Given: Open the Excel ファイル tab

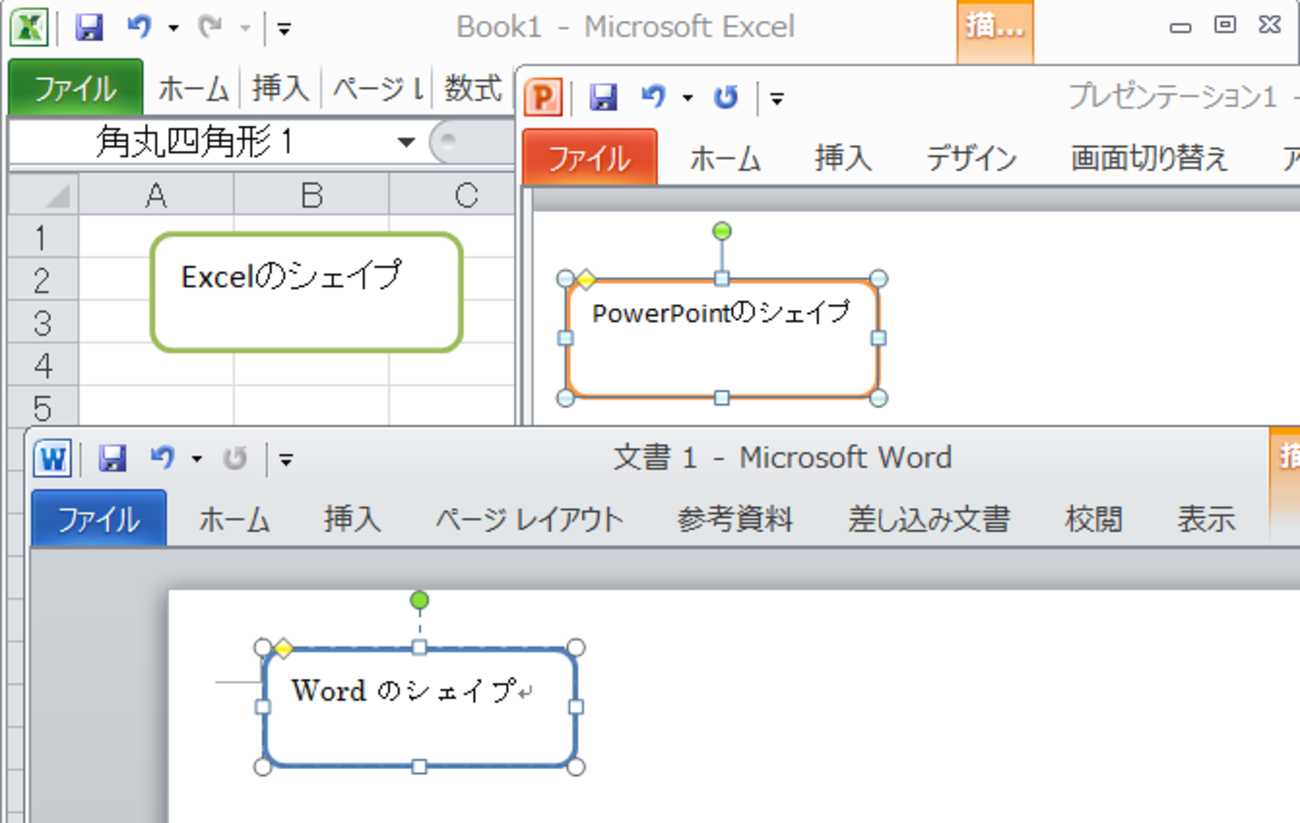Looking at the screenshot, I should [x=75, y=89].
